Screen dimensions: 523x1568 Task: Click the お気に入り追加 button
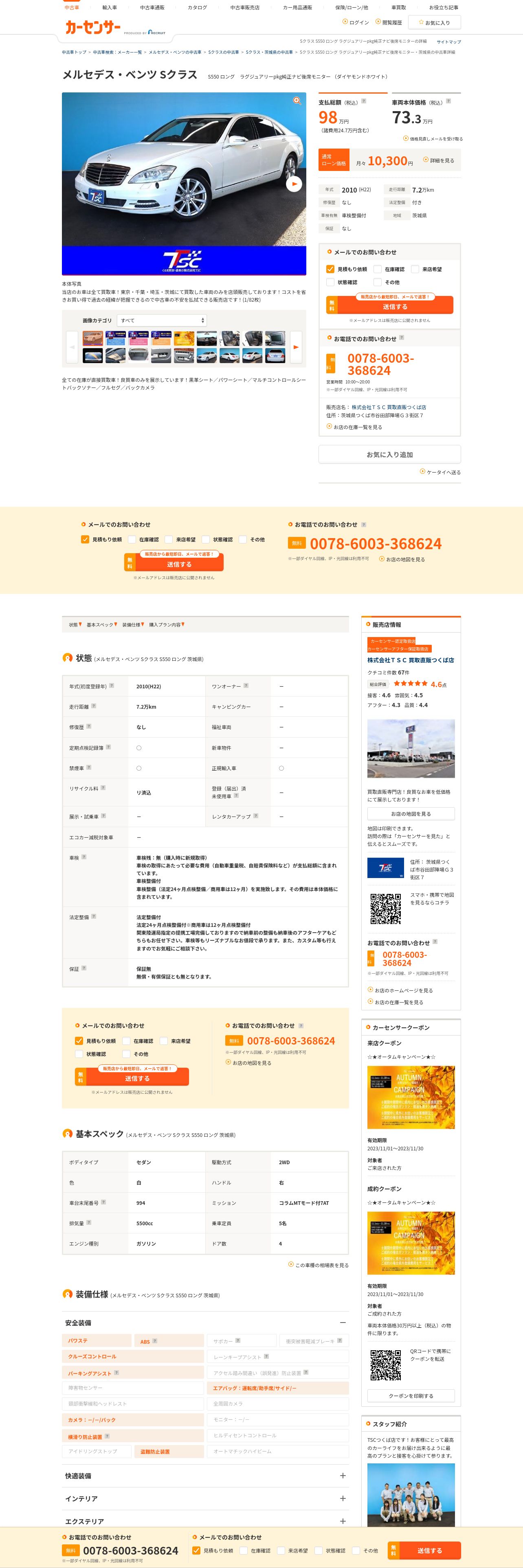coord(390,454)
